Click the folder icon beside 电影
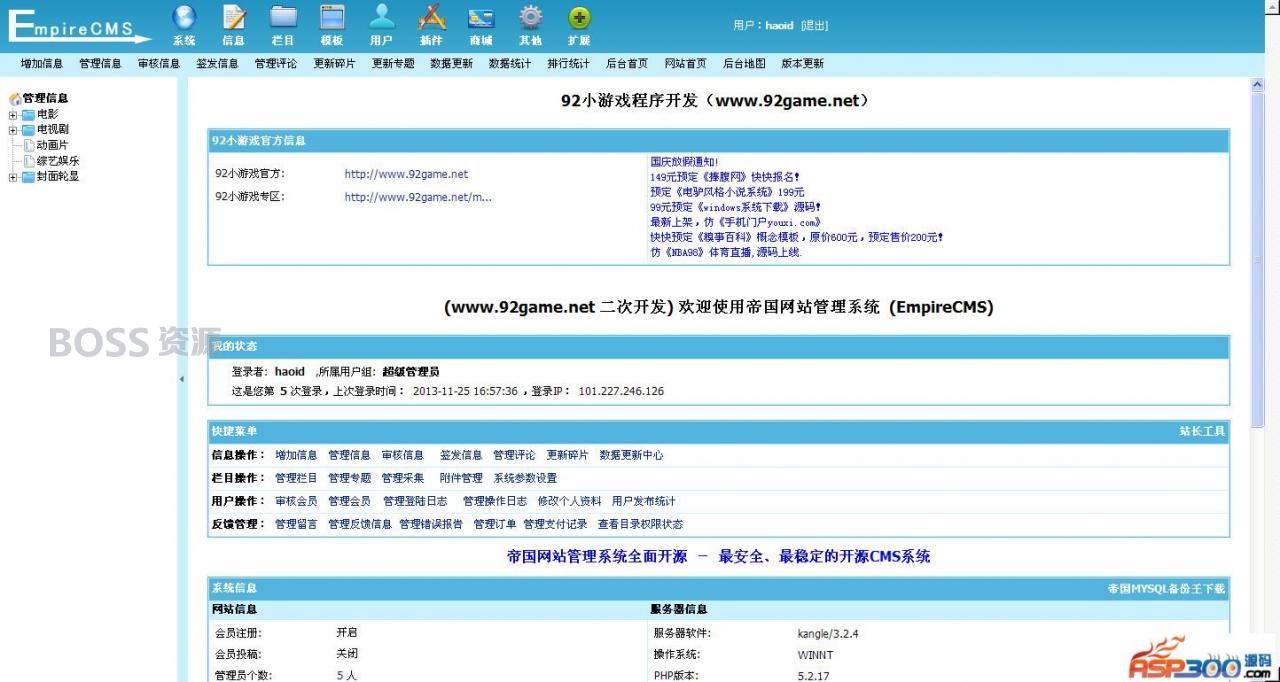This screenshot has height=682, width=1280. pos(28,114)
